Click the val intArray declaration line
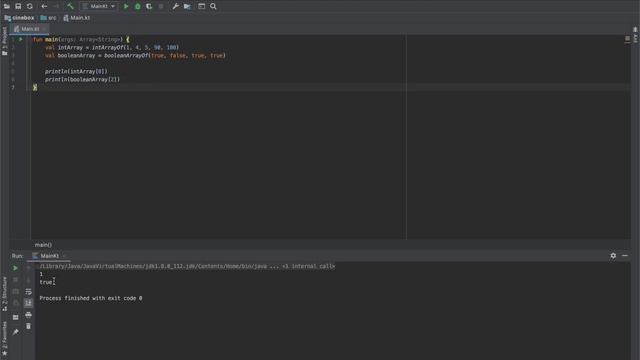Viewport: 640px width, 360px height. [112, 47]
